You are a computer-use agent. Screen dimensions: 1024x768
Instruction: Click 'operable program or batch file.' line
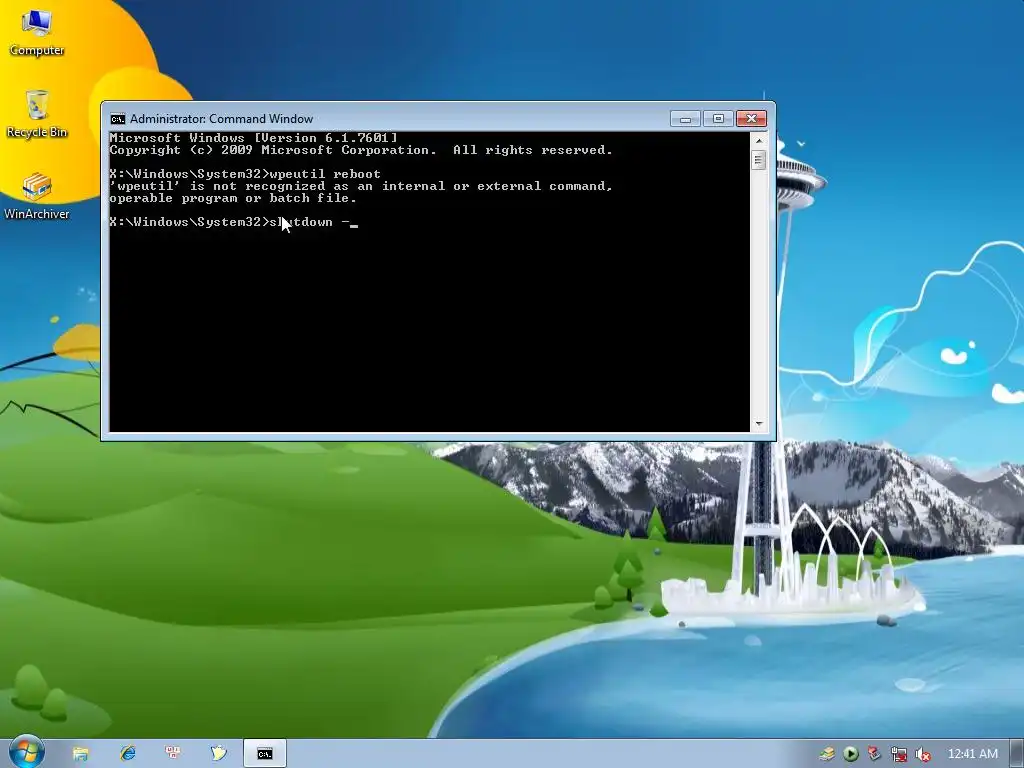click(x=232, y=199)
